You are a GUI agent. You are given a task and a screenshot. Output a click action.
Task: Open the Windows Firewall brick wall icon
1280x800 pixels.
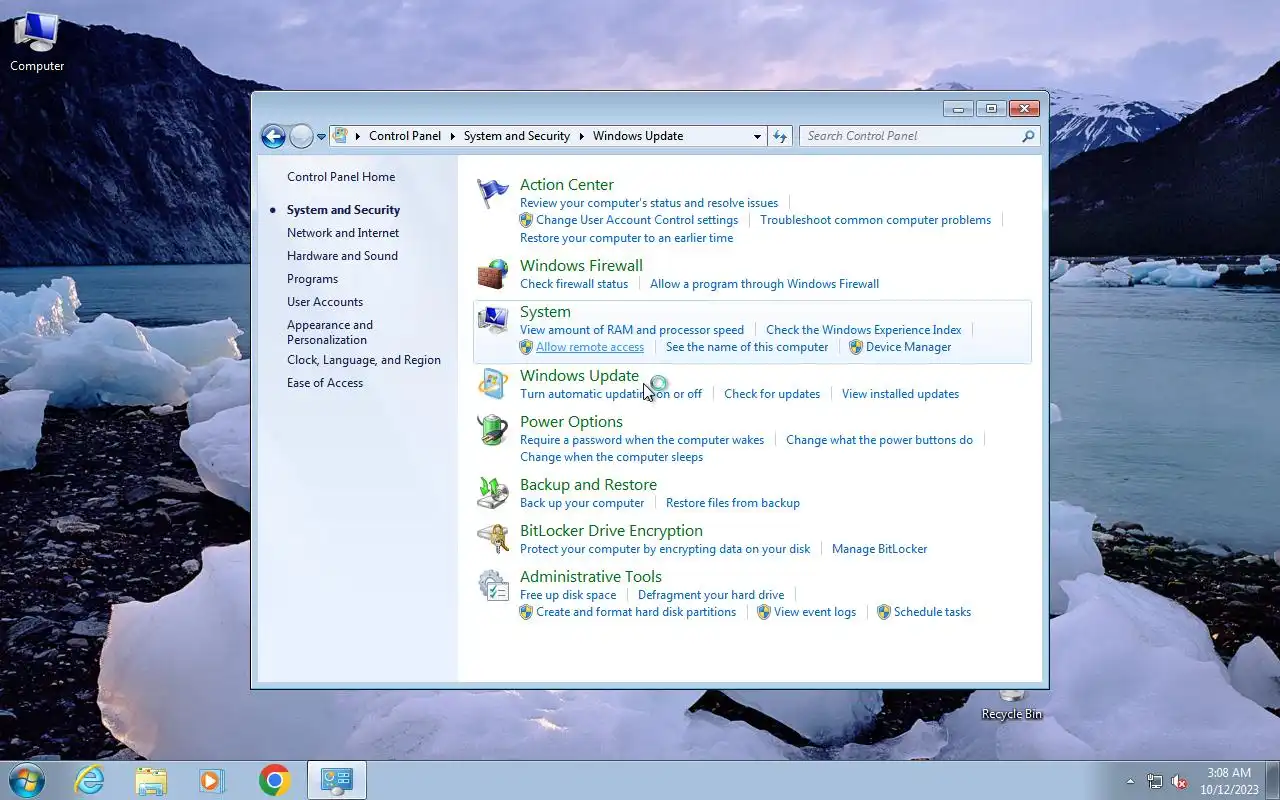[x=493, y=274]
